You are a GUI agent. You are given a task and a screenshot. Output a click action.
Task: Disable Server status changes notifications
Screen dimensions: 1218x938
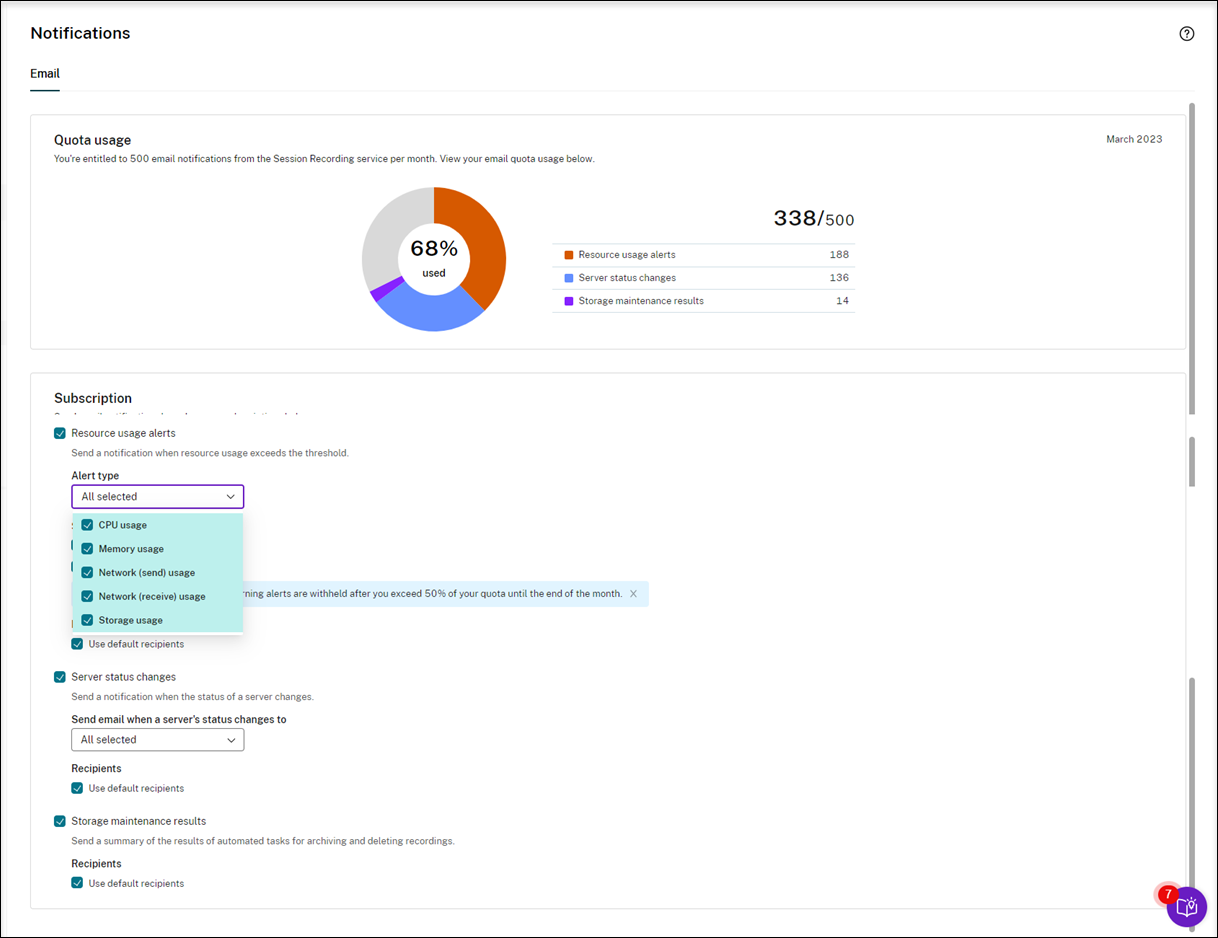(x=60, y=677)
